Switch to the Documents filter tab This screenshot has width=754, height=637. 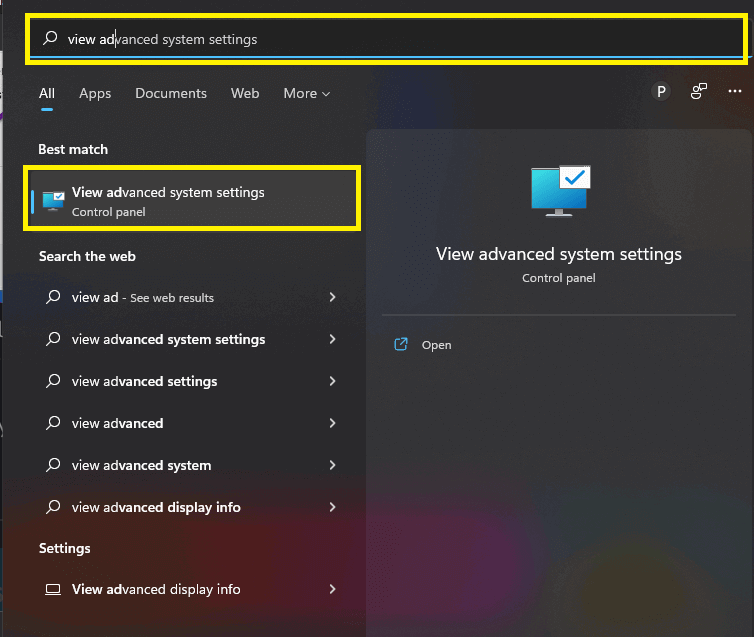[171, 93]
